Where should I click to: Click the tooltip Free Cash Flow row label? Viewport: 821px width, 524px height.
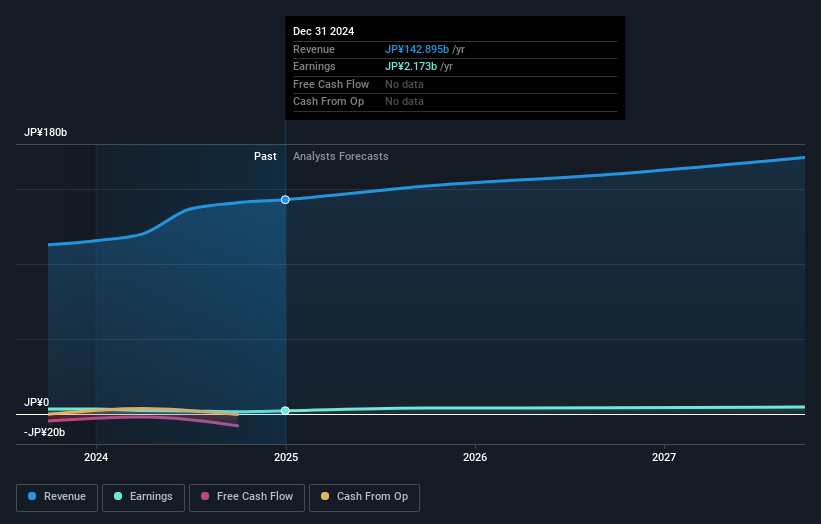[x=331, y=84]
